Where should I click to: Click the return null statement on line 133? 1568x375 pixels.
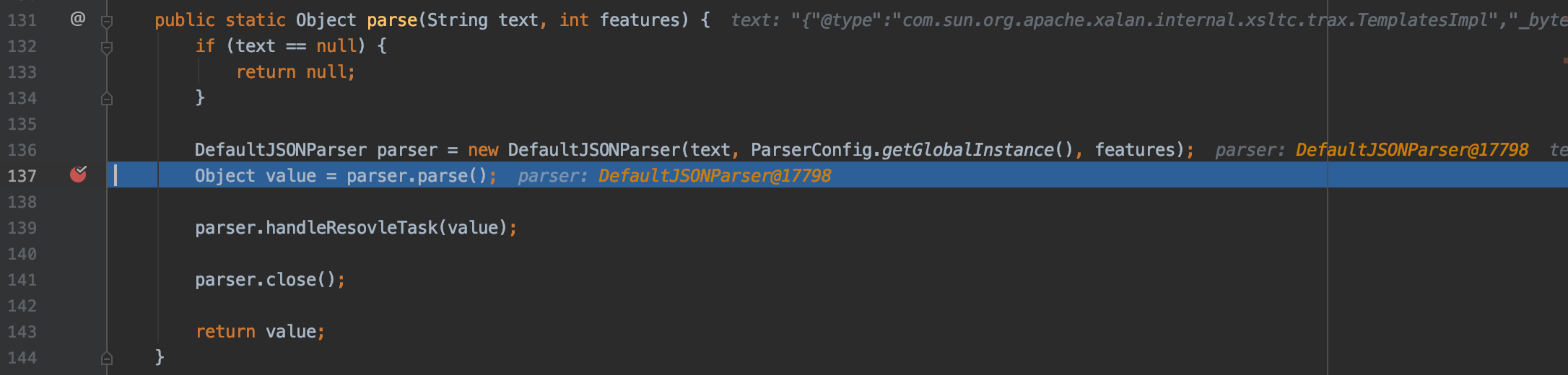pyautogui.click(x=296, y=72)
